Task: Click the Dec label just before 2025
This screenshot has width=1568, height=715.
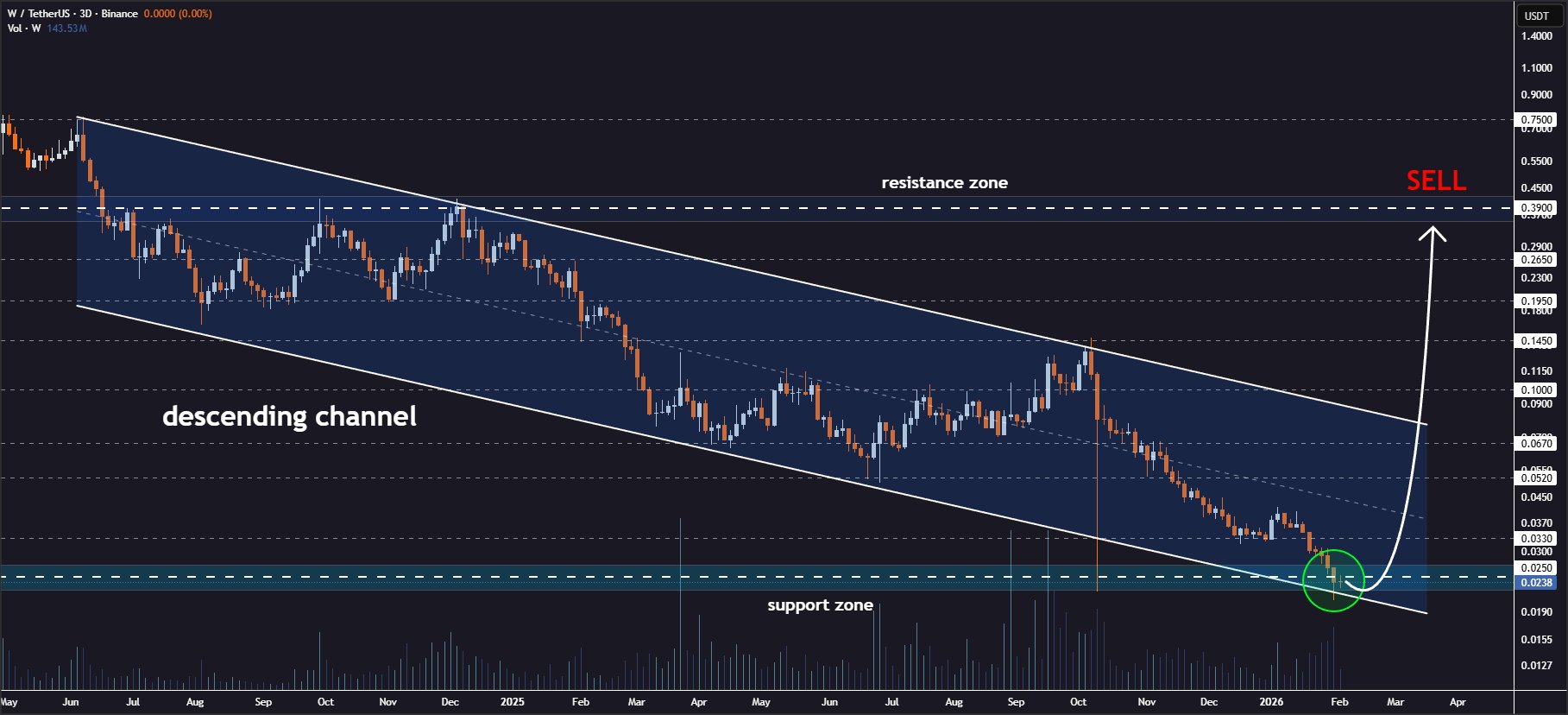Action: (x=450, y=702)
